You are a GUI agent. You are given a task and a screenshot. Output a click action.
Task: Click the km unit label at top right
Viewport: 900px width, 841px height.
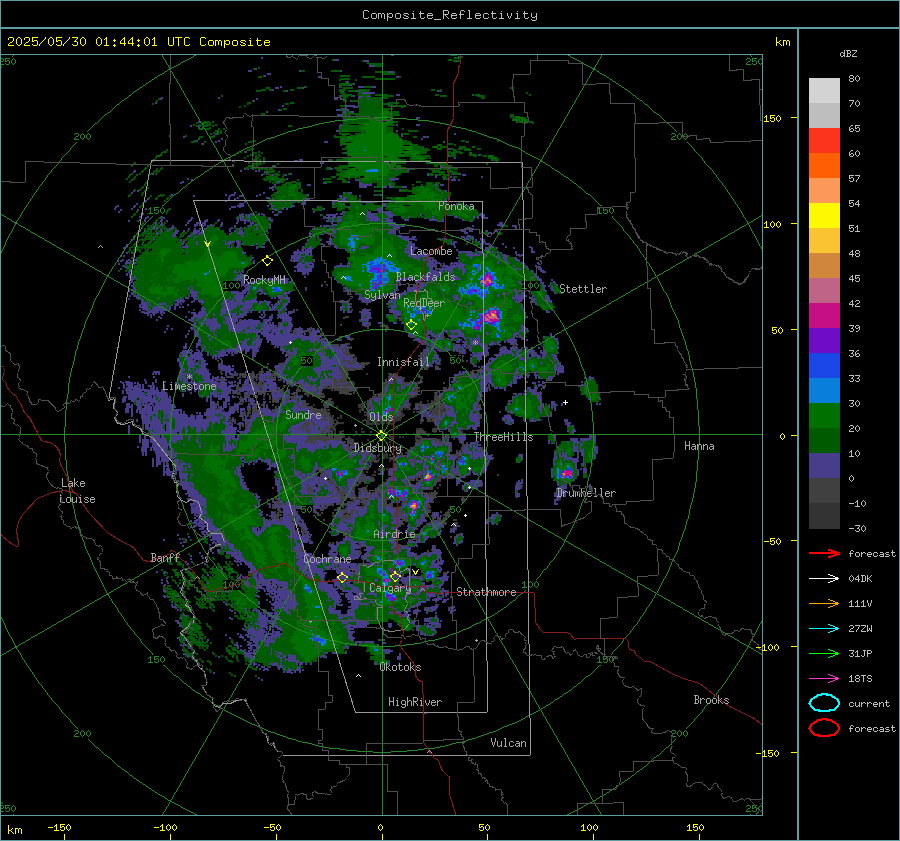coord(782,42)
